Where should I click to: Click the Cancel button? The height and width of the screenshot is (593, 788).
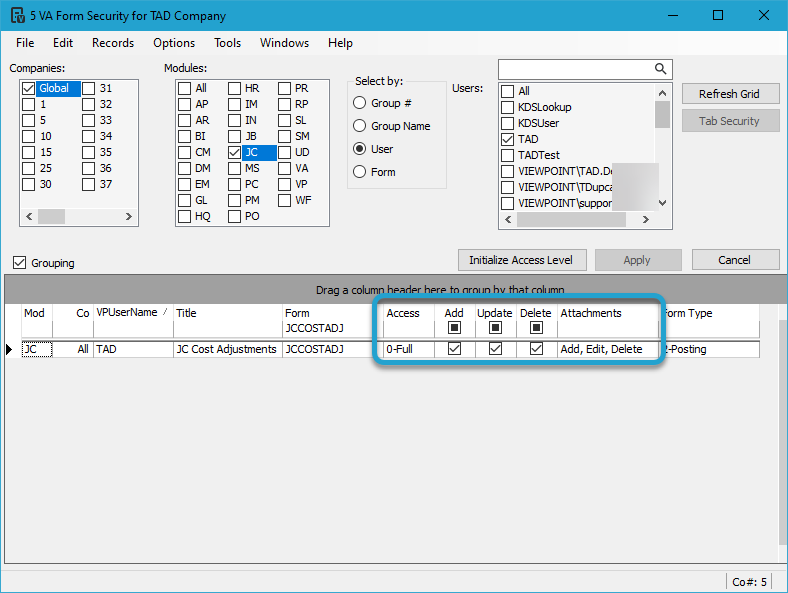coord(735,260)
